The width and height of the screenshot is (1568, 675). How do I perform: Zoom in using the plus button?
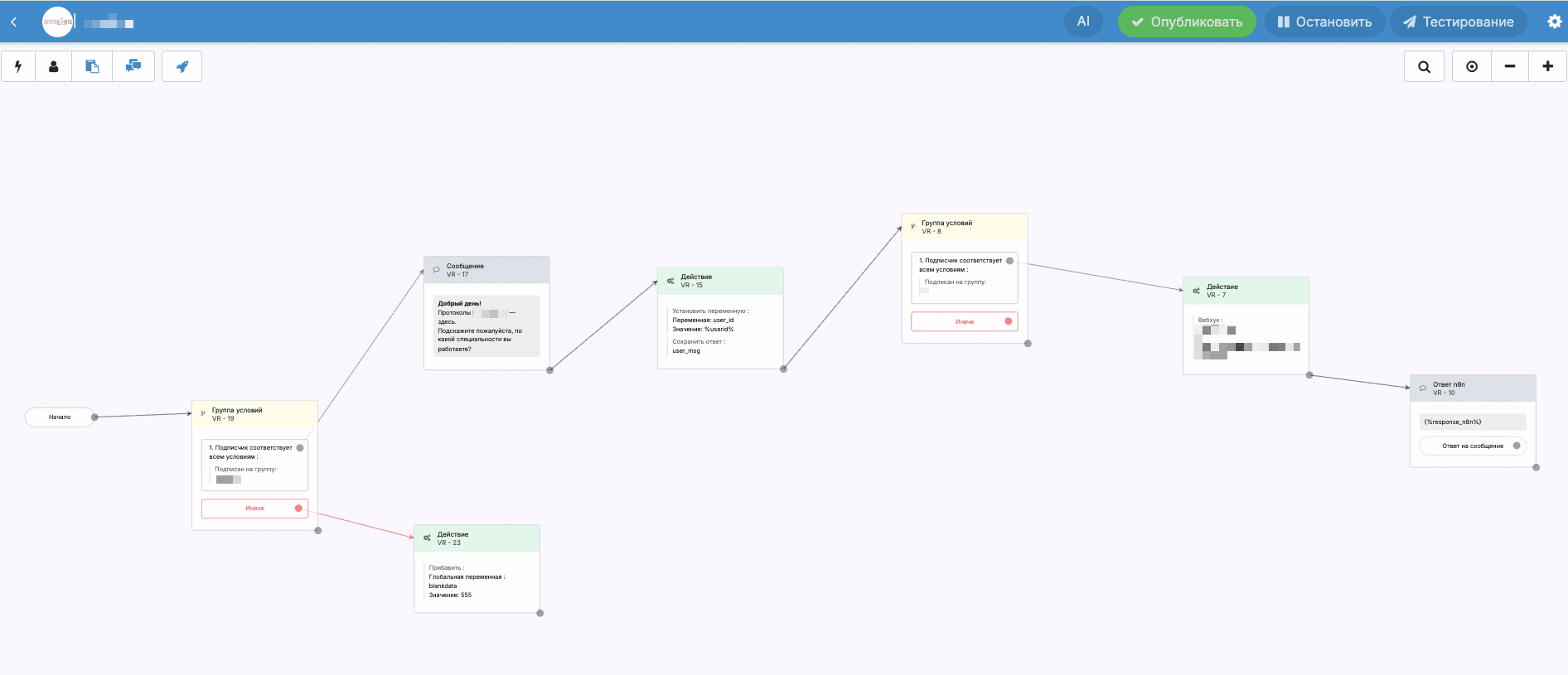tap(1547, 66)
